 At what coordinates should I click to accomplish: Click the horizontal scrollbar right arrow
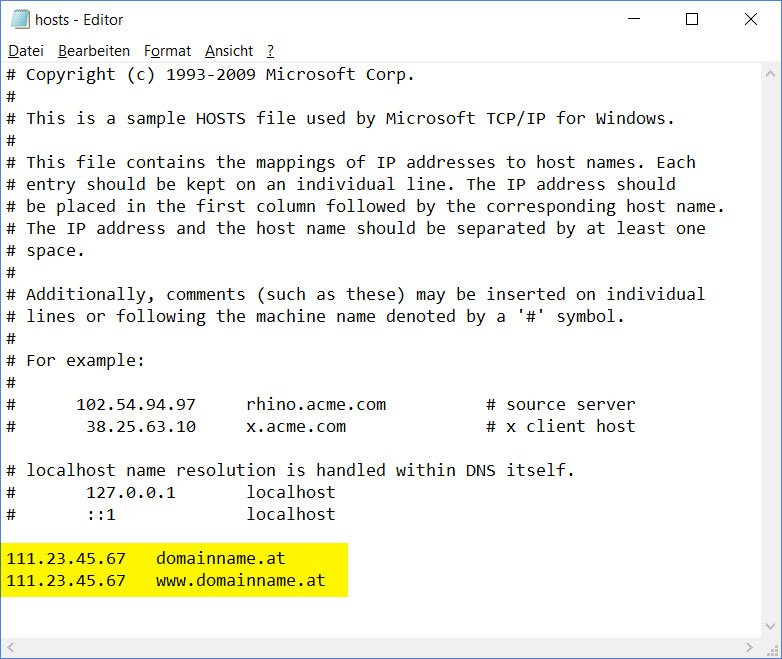(750, 648)
